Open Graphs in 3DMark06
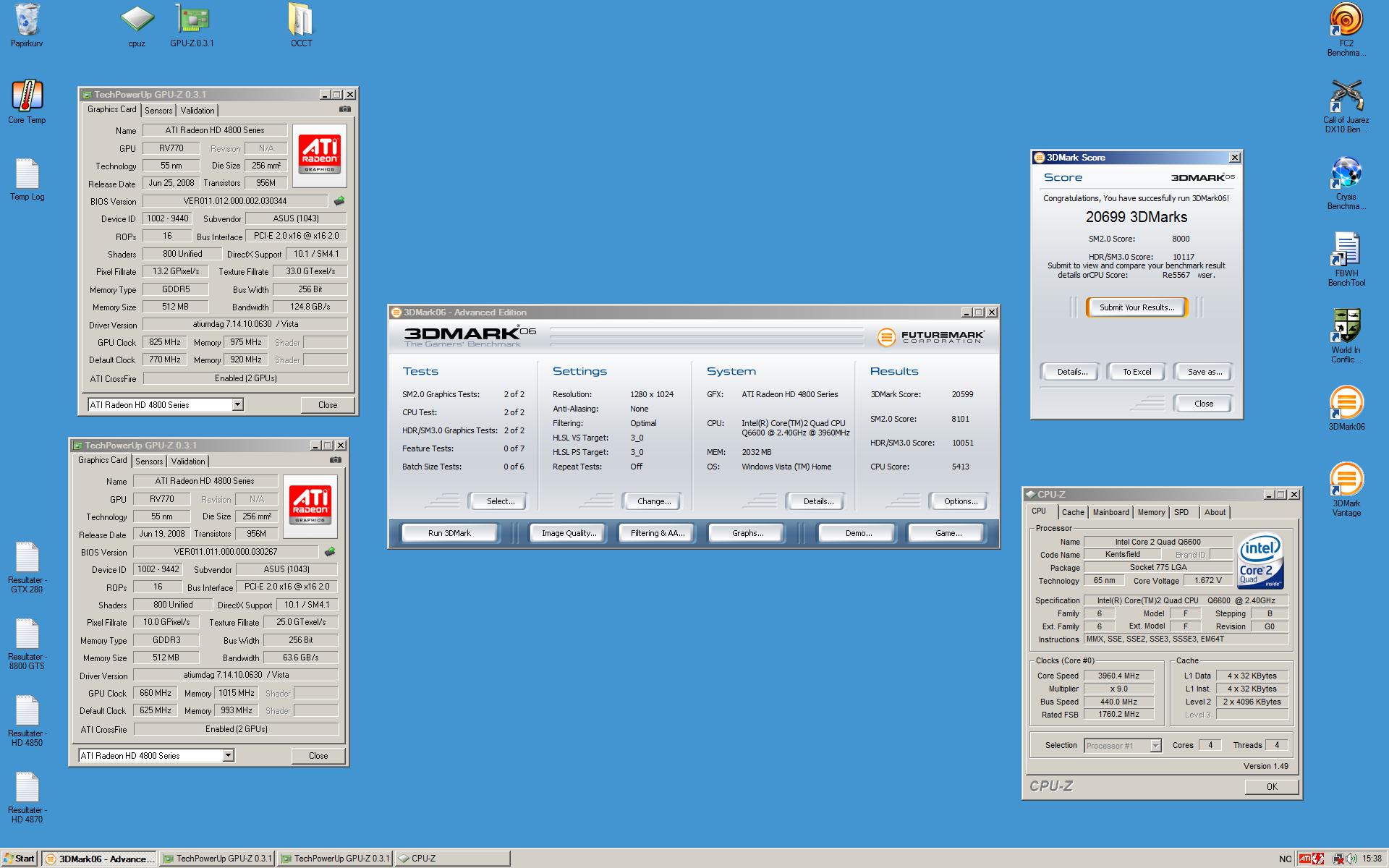 point(747,533)
